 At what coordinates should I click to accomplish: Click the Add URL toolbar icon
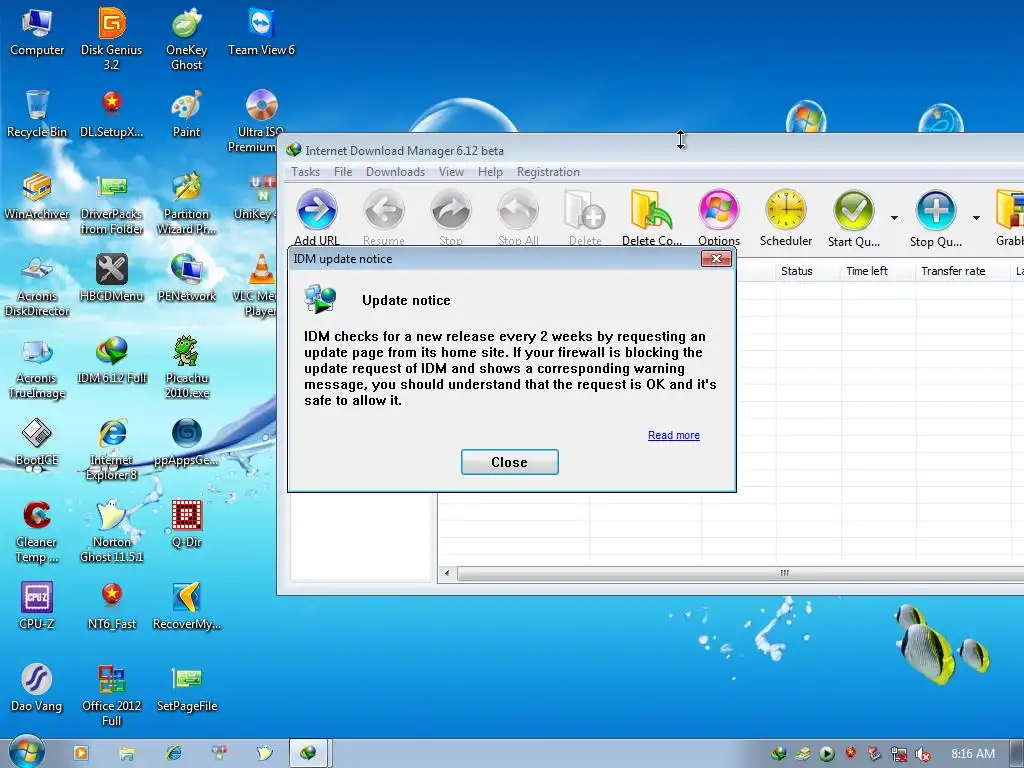[x=317, y=210]
